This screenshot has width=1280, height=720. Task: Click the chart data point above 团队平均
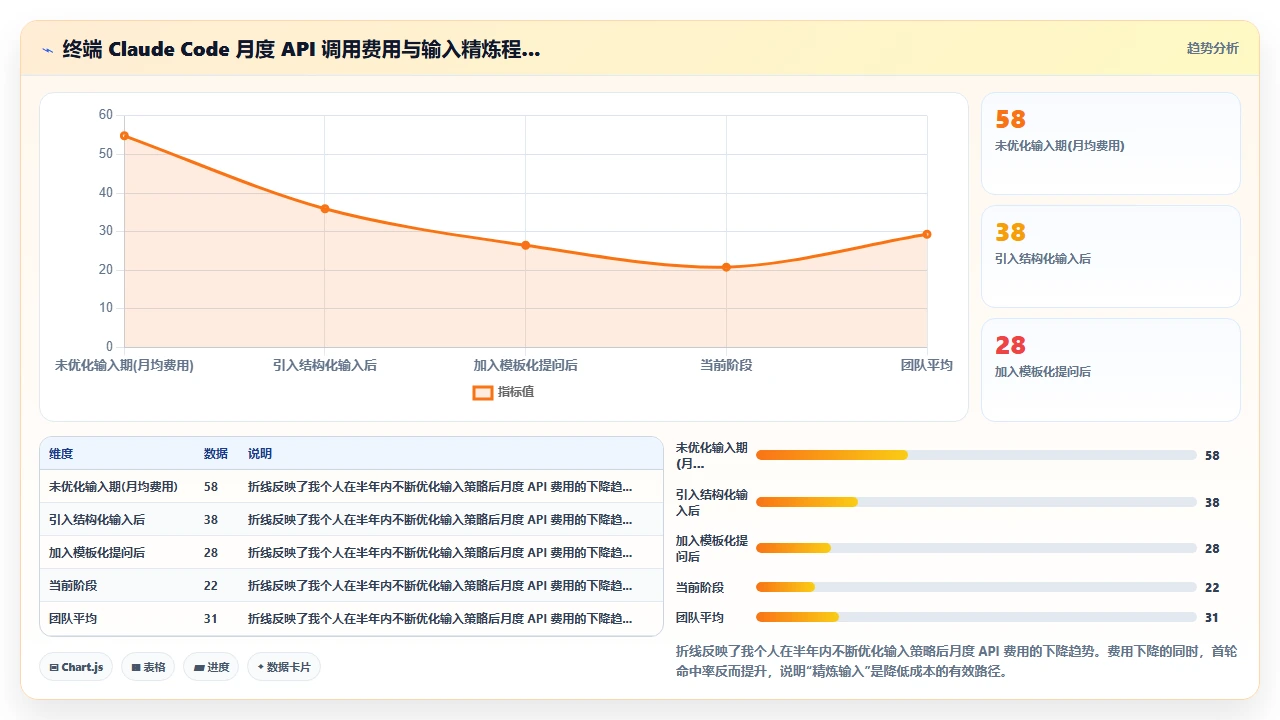tap(927, 234)
